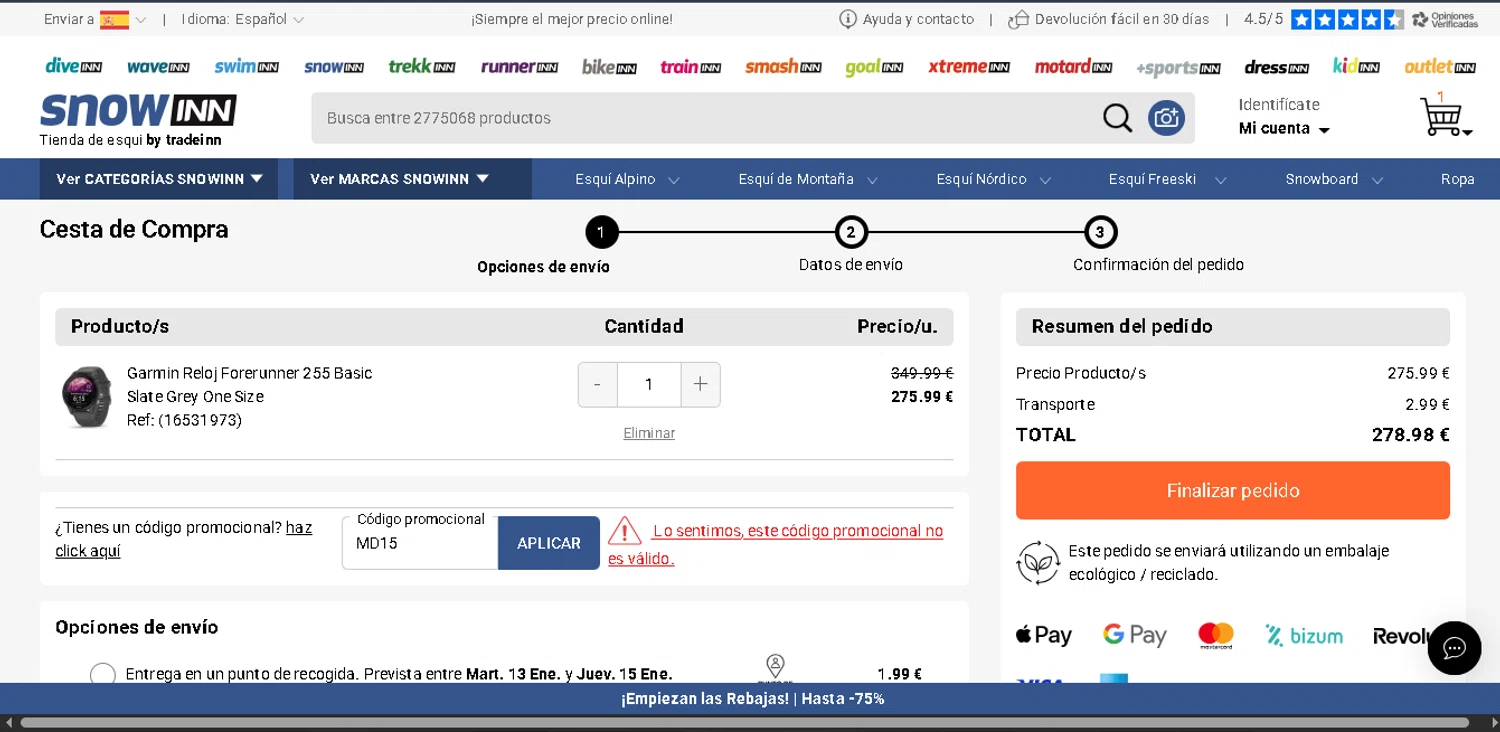This screenshot has height=732, width=1500.
Task: Click the motardinn store logo
Action: (1073, 67)
